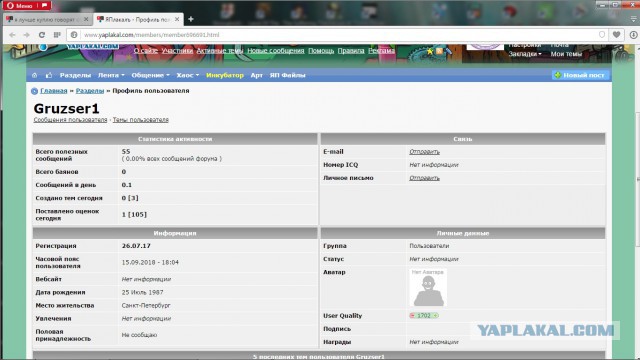Click the speech bubble icon next to Меню

point(45,6)
